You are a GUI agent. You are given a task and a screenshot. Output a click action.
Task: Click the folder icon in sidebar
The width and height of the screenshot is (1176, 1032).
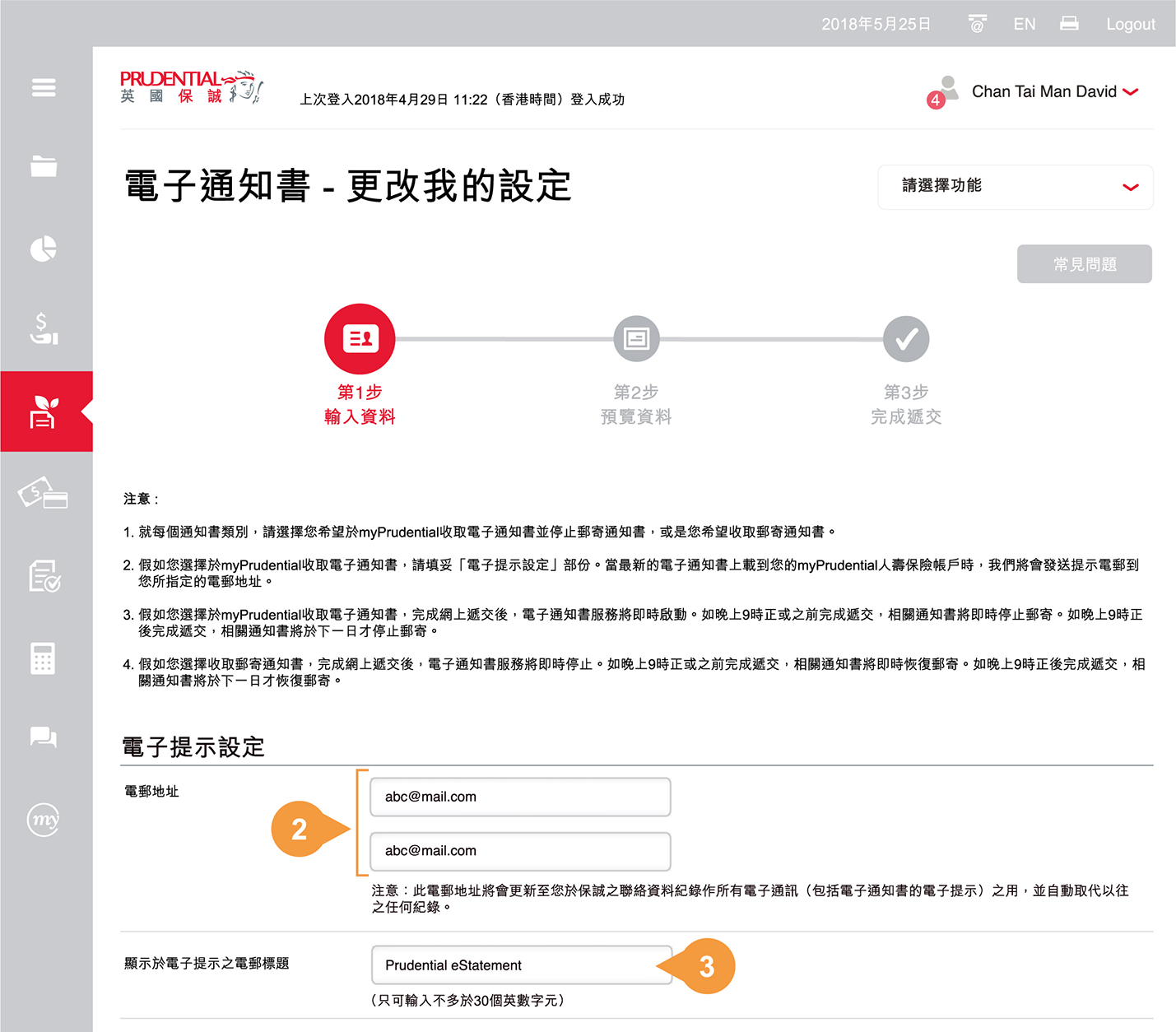[x=44, y=166]
